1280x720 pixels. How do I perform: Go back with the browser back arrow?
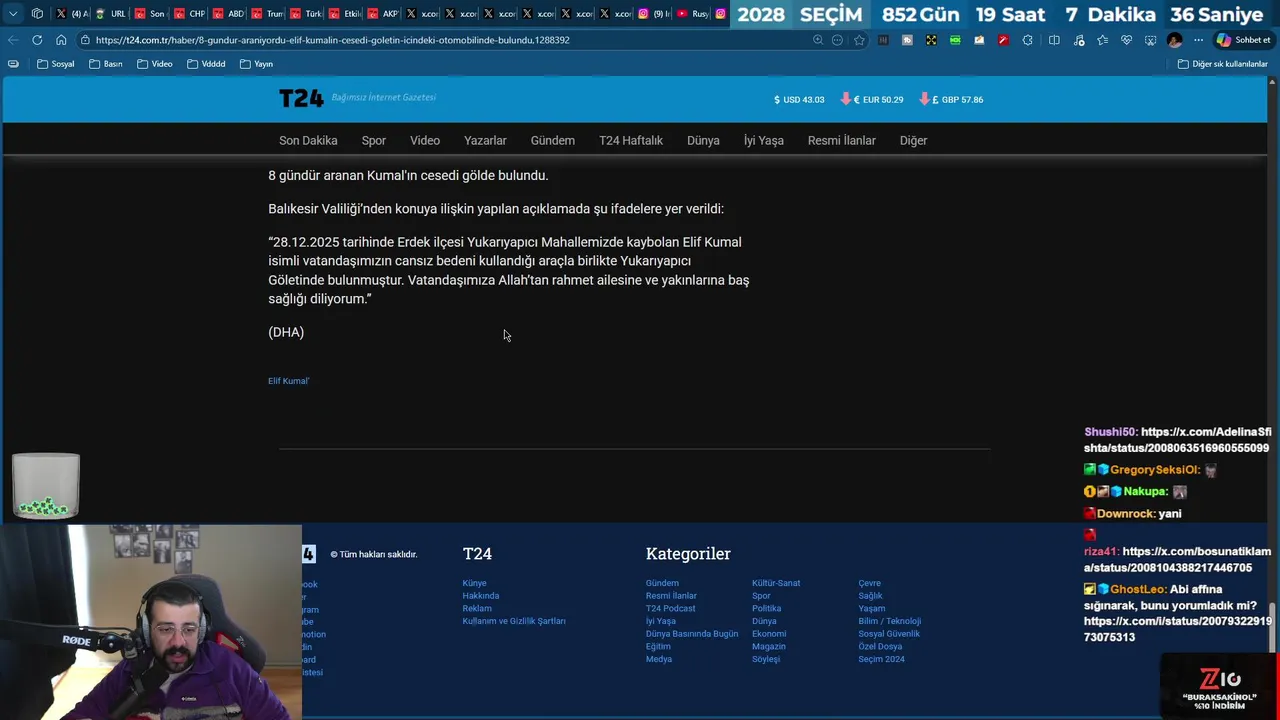pos(12,40)
